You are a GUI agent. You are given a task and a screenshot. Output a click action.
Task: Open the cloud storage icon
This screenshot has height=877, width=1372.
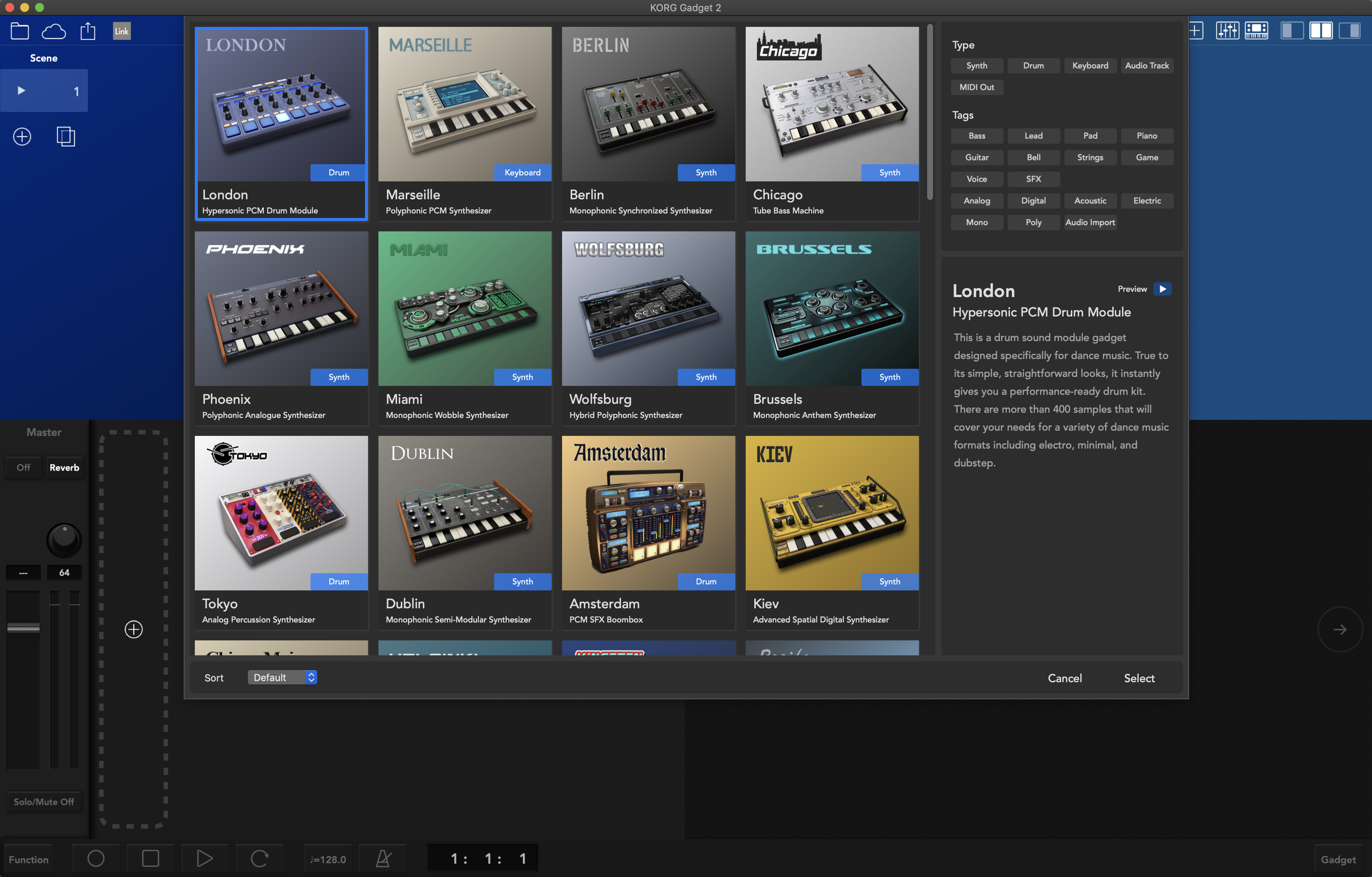coord(53,31)
